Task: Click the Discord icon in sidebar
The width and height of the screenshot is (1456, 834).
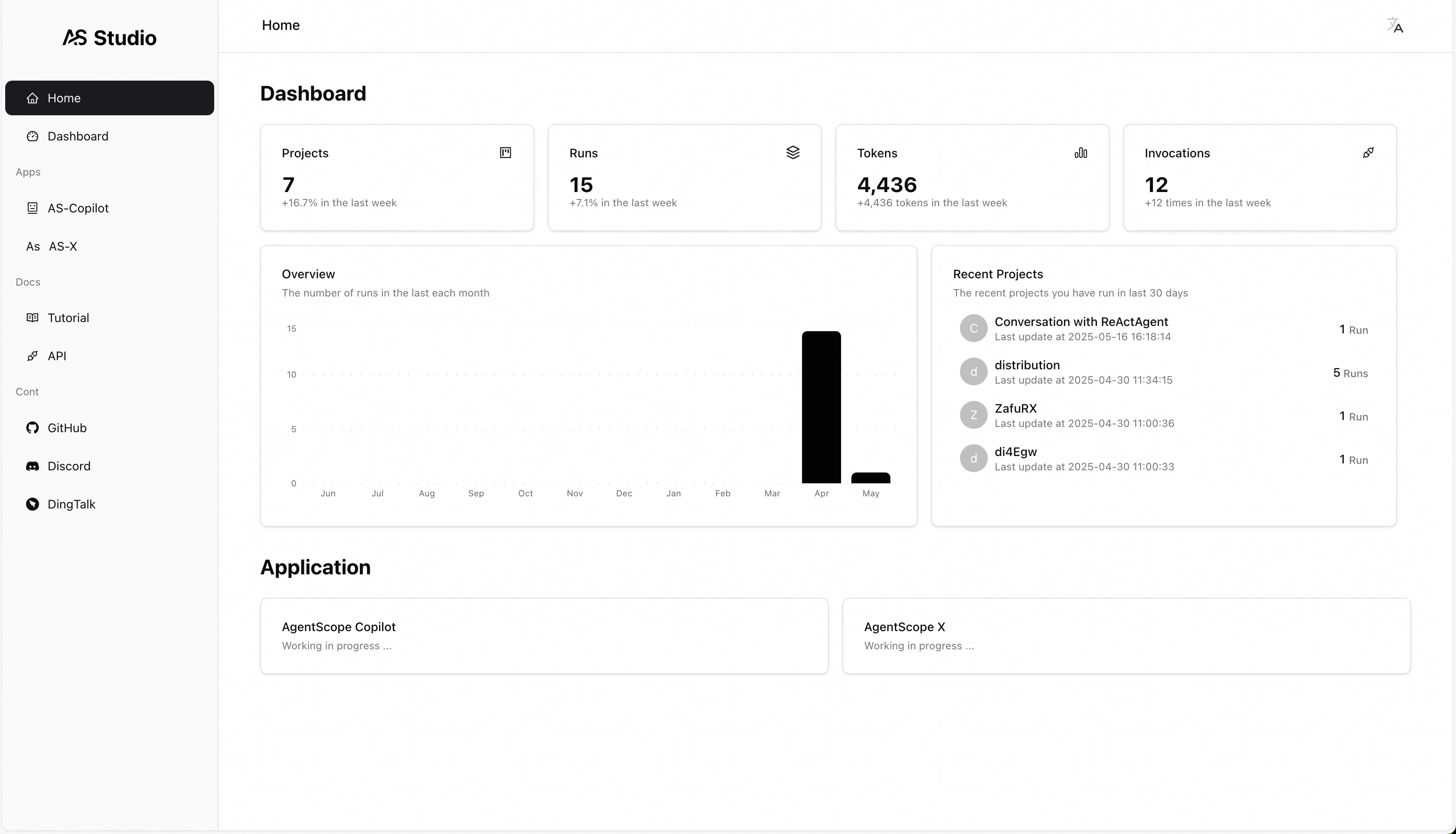Action: coord(33,466)
